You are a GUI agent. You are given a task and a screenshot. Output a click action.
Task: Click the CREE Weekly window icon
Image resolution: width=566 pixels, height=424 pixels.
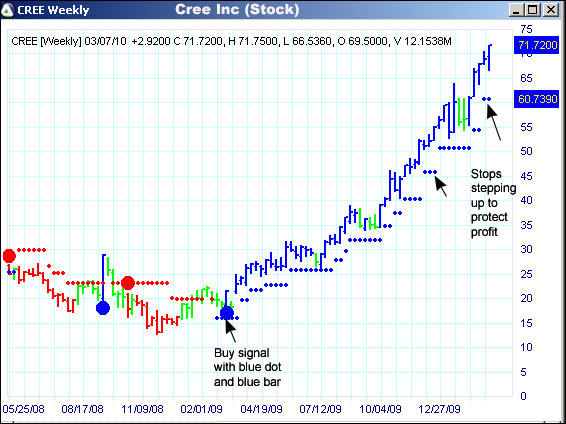8,10
